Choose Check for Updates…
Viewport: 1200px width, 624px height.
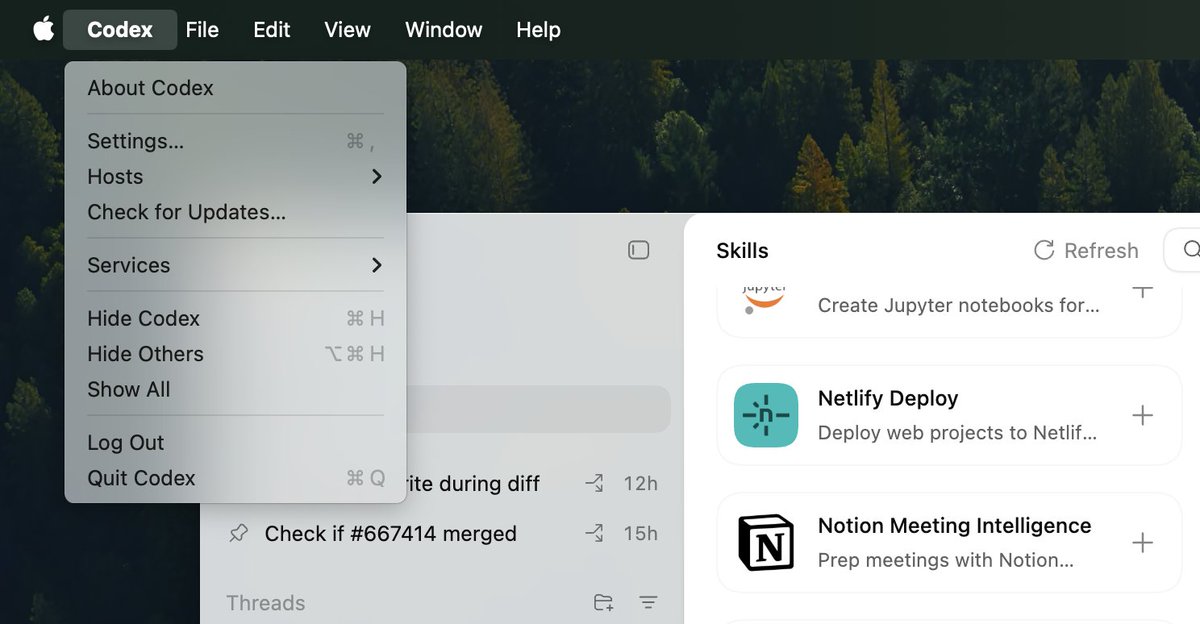point(235,212)
